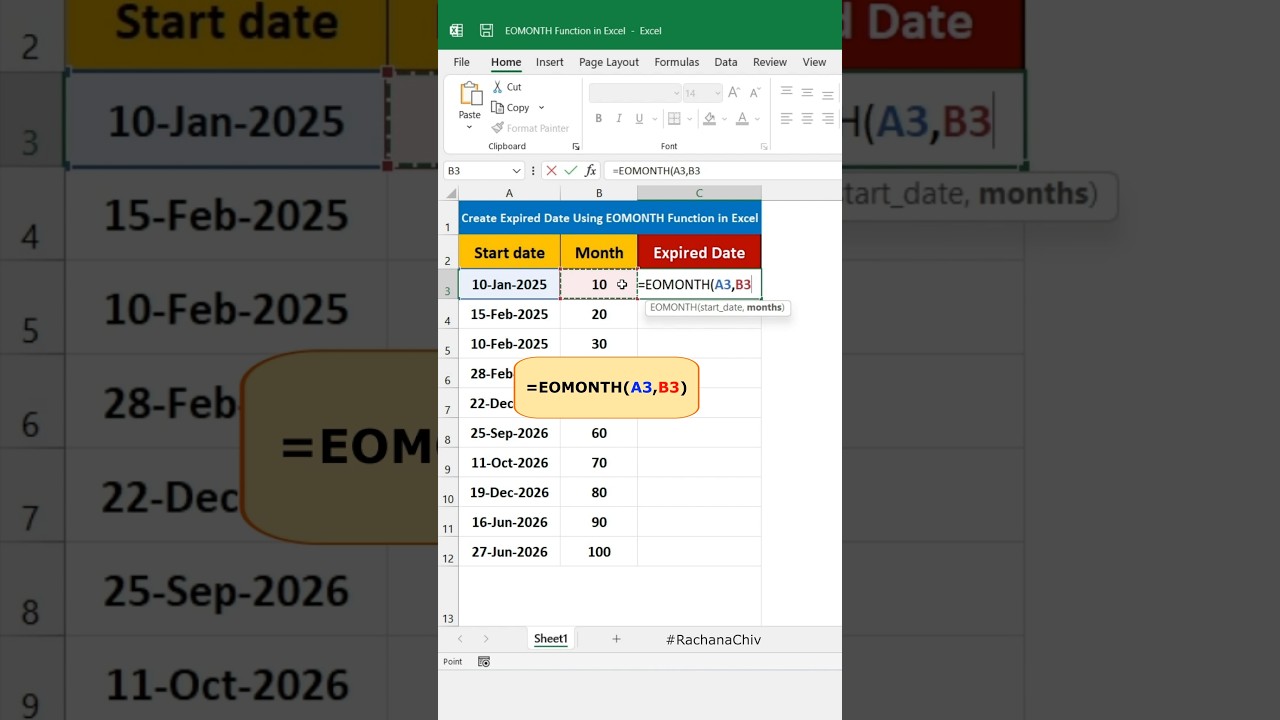Click the Copy icon
This screenshot has width=1280, height=720.
497,108
